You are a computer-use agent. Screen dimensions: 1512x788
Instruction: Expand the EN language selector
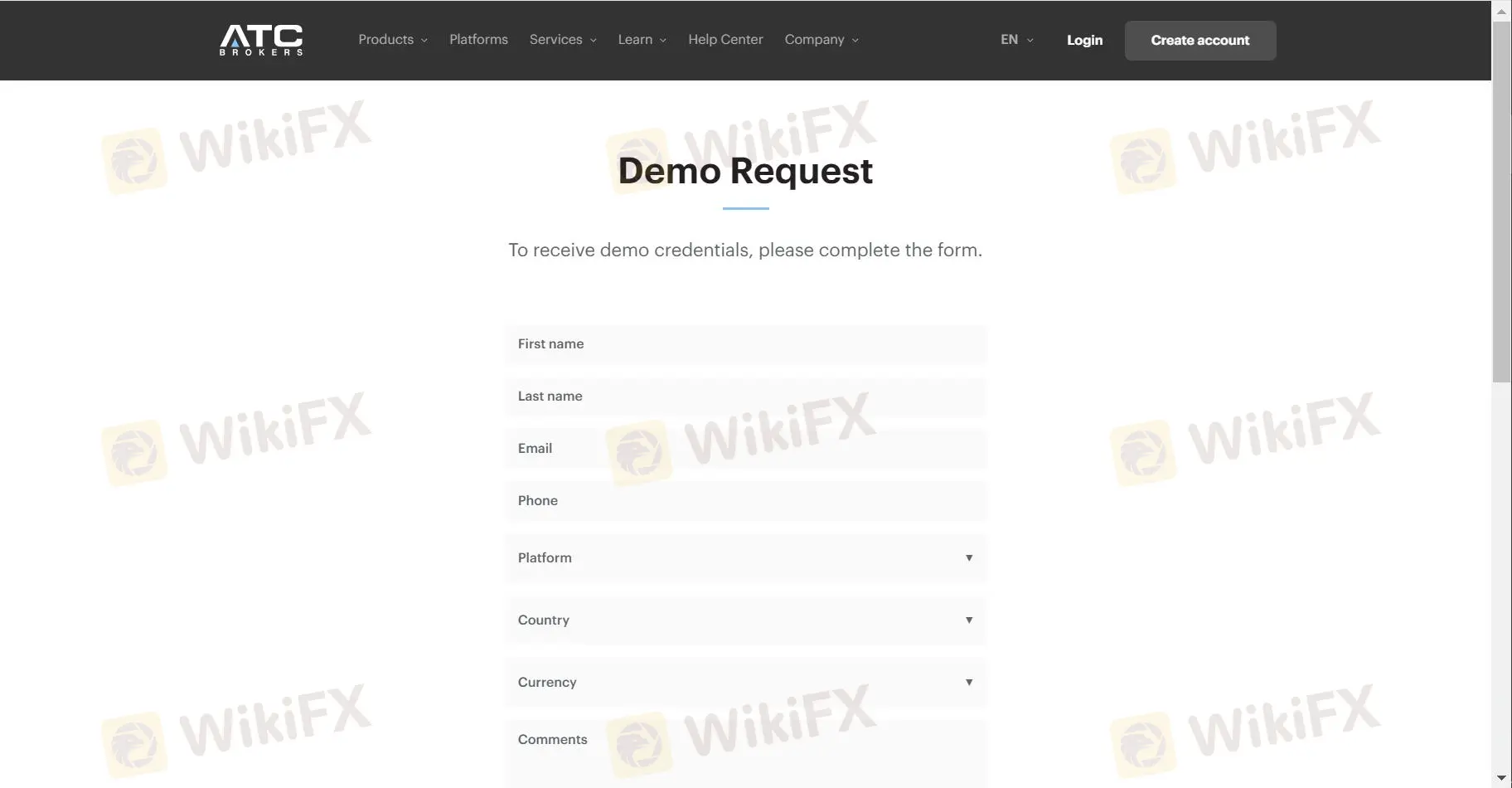tap(1015, 39)
